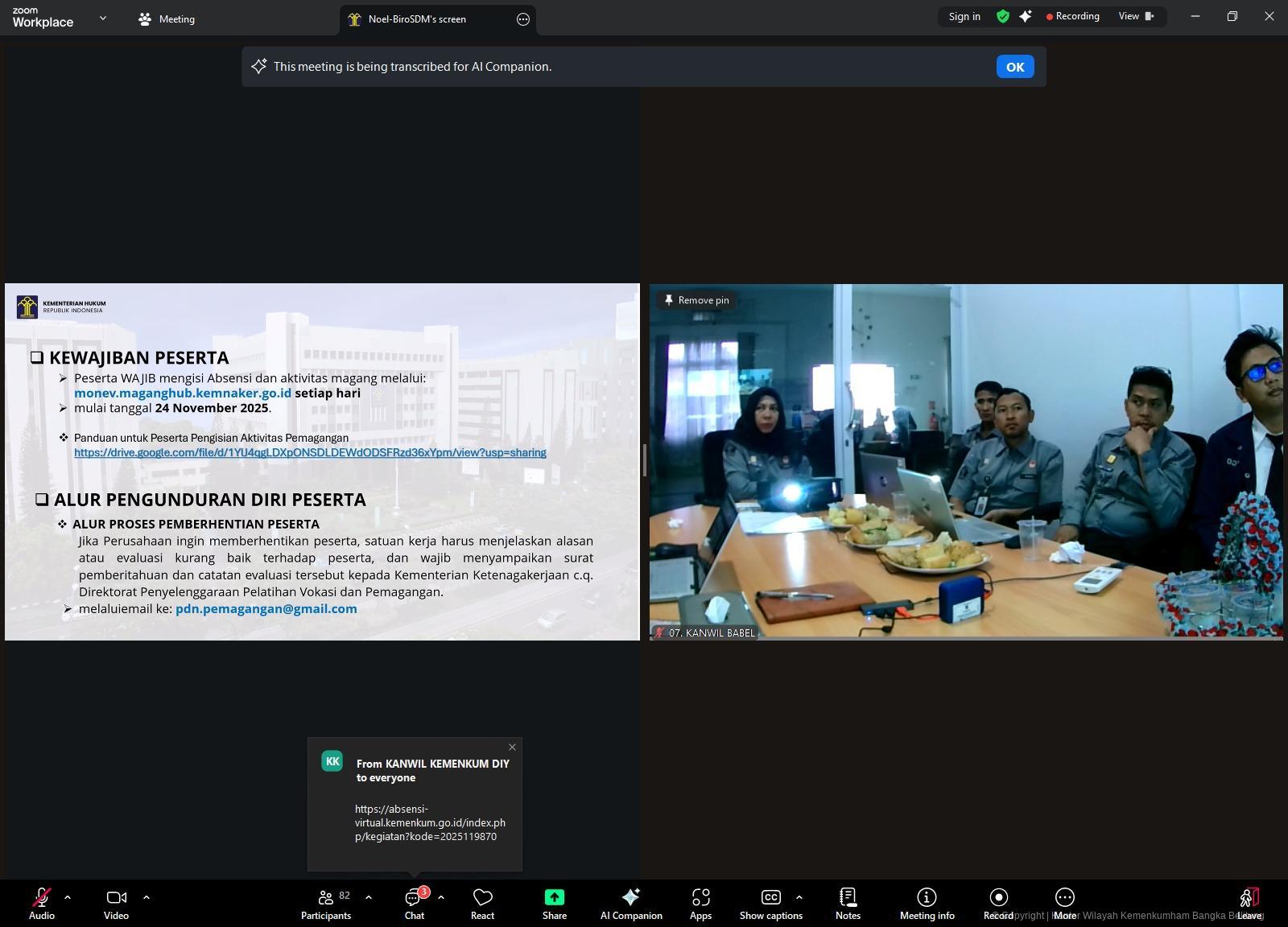This screenshot has width=1288, height=927.
Task: Open the Chat panel with unread messages
Action: tap(414, 903)
